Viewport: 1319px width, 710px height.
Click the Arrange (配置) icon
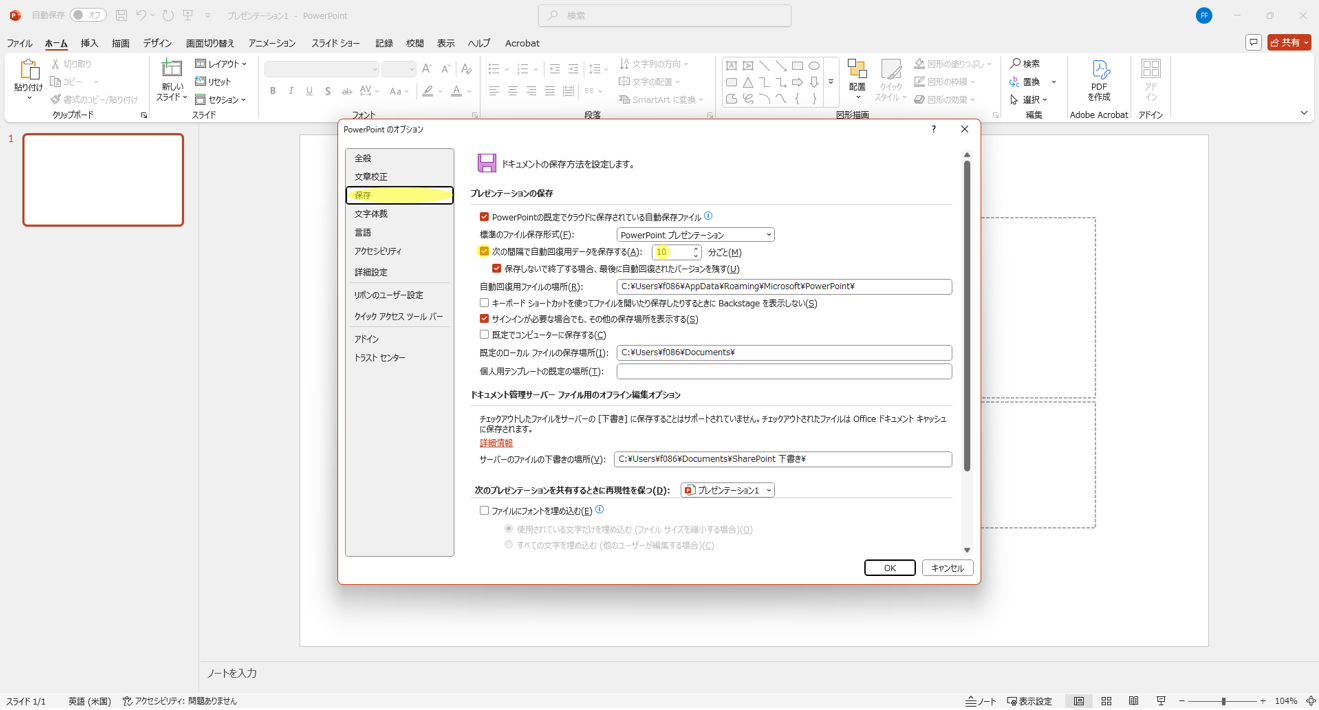[x=857, y=69]
